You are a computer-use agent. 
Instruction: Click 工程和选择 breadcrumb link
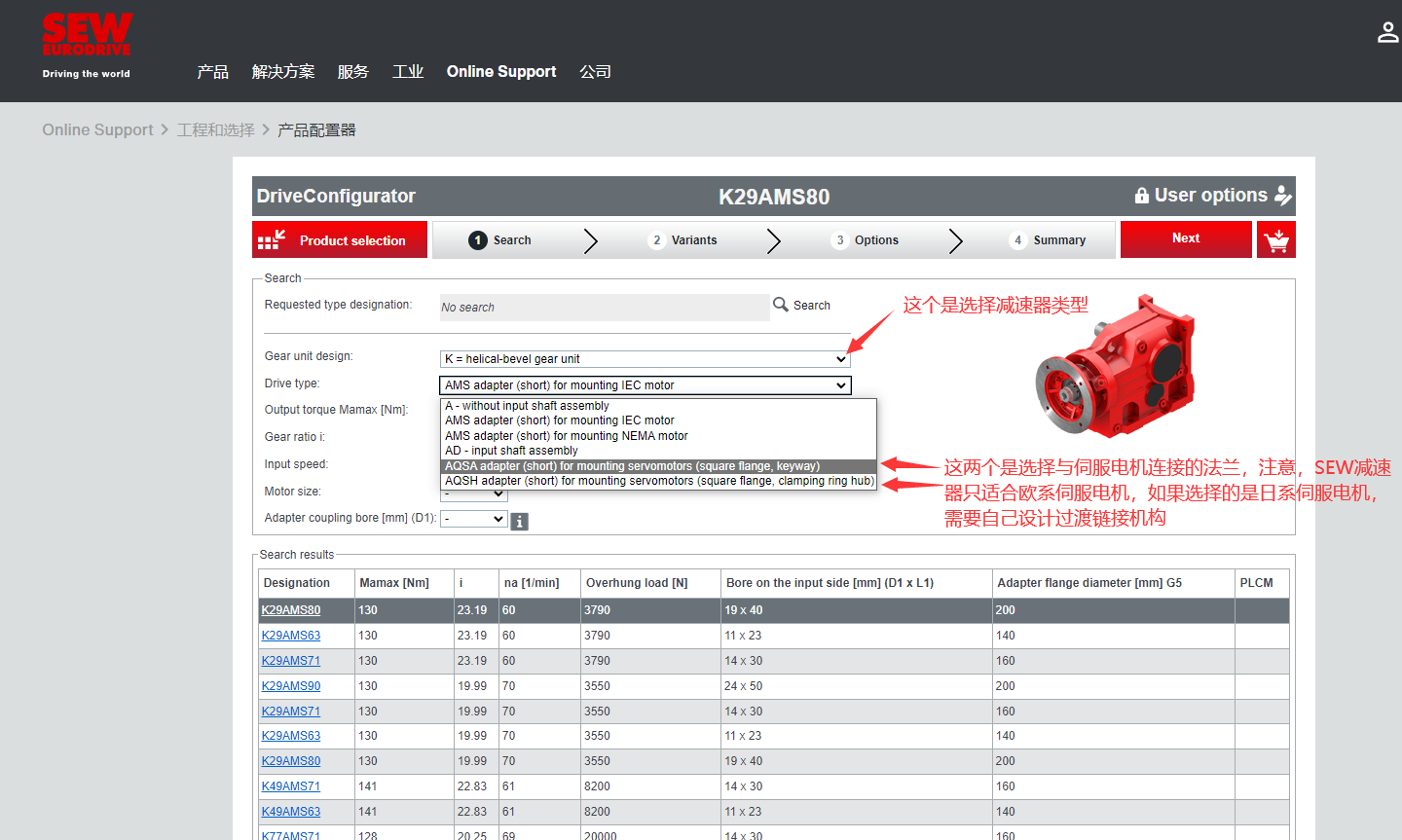216,129
